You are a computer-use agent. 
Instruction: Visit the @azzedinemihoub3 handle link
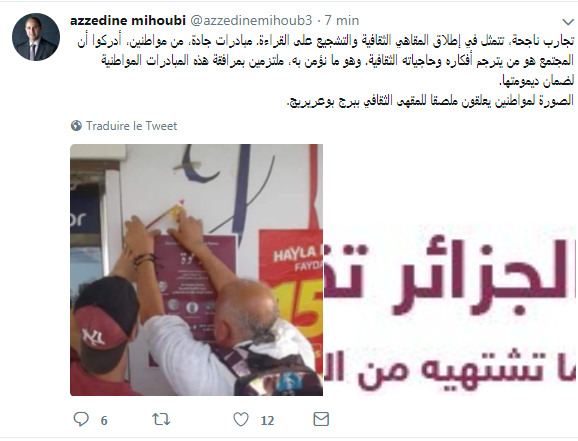point(251,20)
